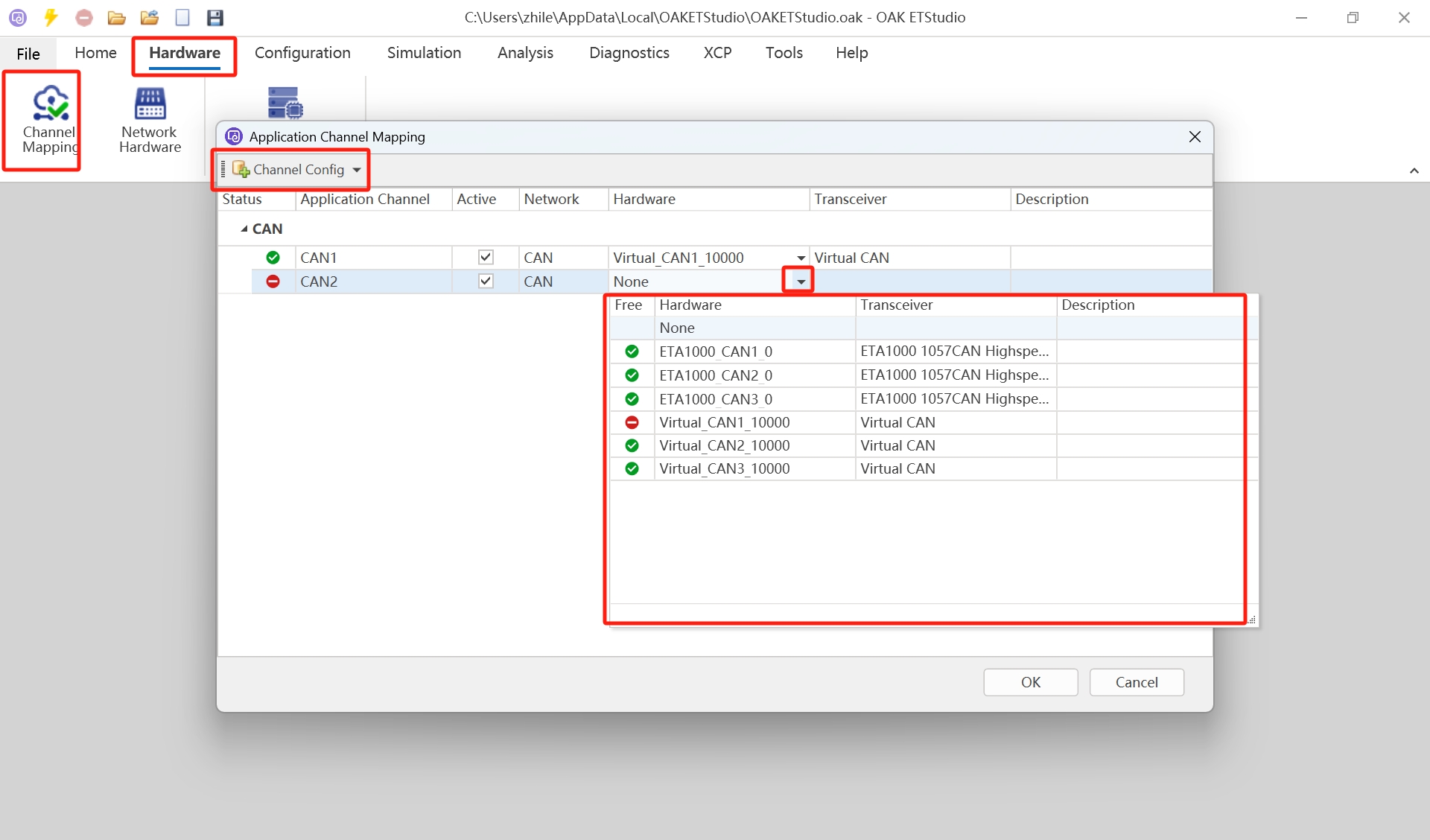
Task: Open the Diagnostics ribbon tab
Action: 629,53
